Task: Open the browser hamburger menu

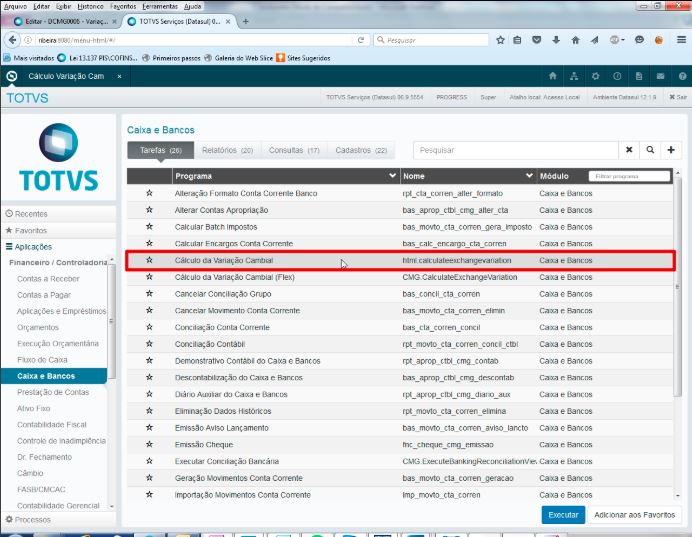Action: (x=681, y=40)
